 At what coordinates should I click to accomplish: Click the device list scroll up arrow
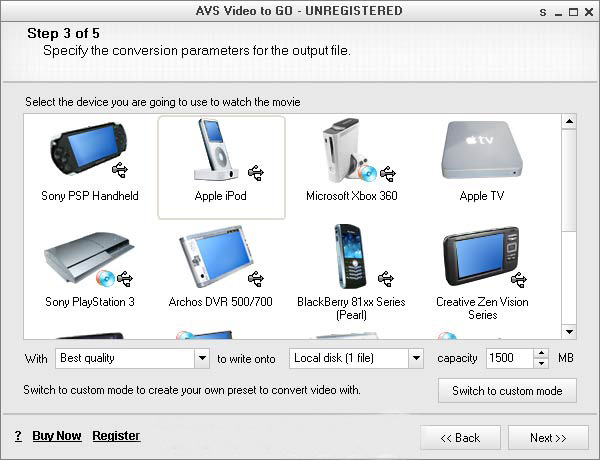[x=569, y=122]
